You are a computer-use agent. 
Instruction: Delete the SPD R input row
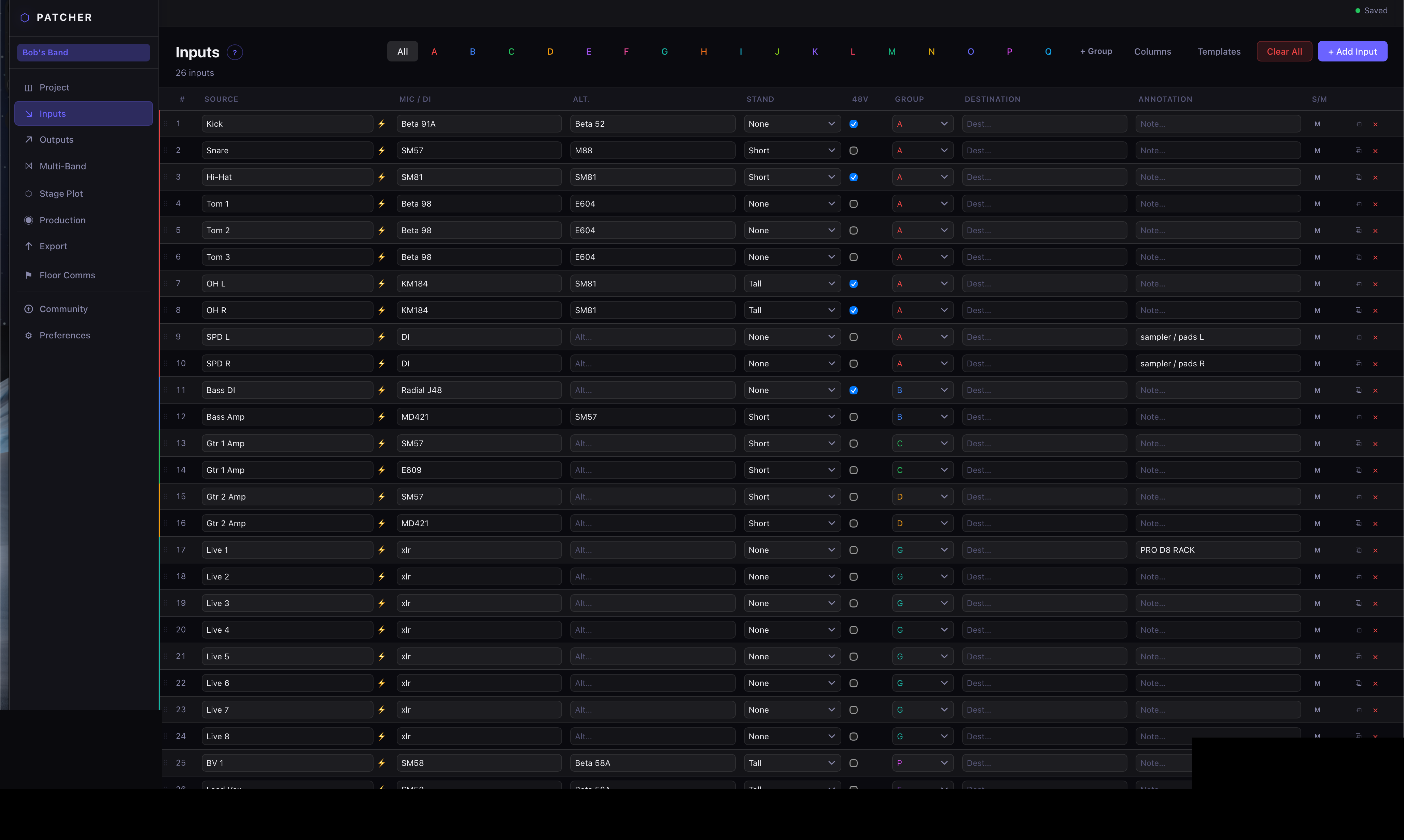pyautogui.click(x=1375, y=364)
